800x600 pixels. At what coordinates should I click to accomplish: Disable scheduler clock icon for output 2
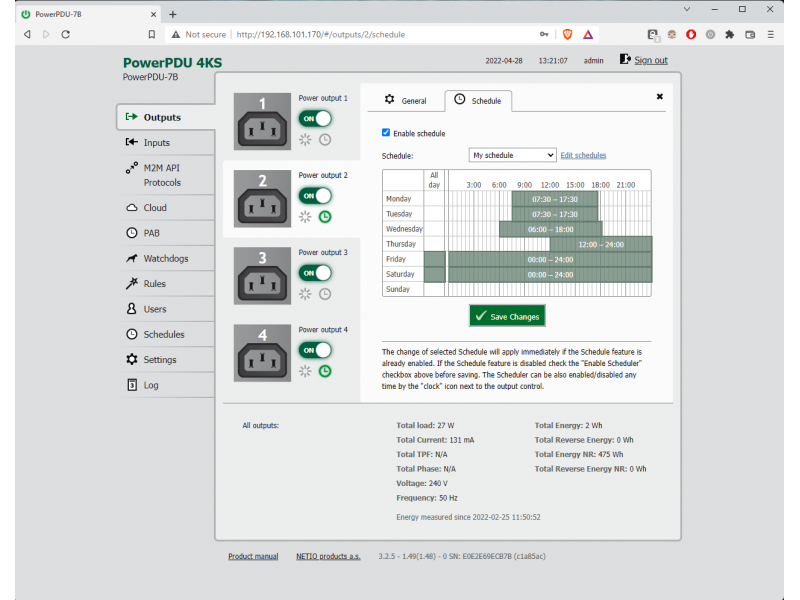pos(325,217)
